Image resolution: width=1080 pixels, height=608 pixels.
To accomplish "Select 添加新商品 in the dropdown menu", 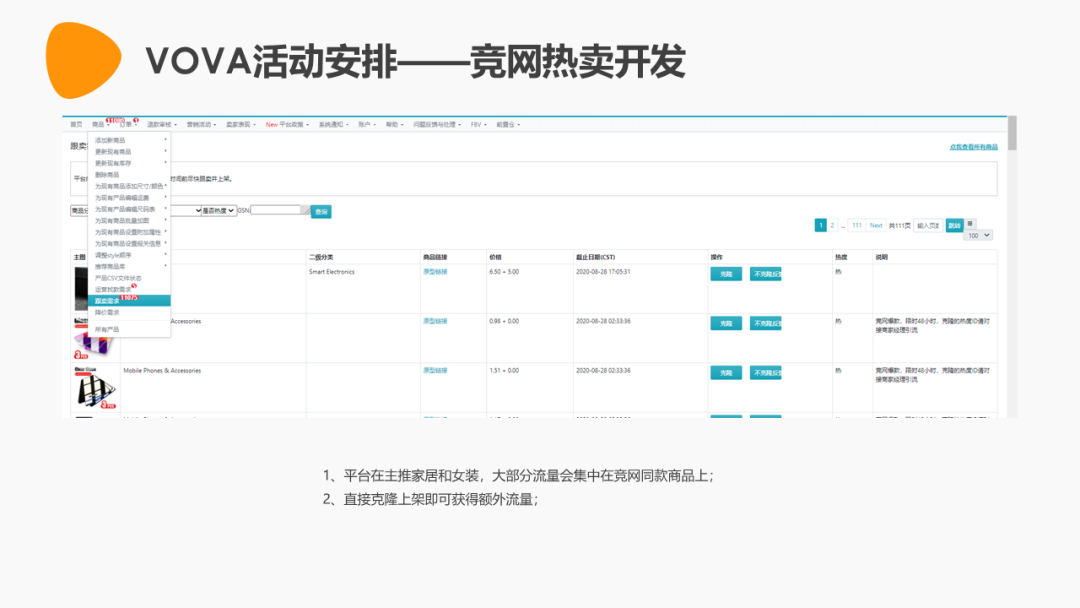I will coord(129,140).
